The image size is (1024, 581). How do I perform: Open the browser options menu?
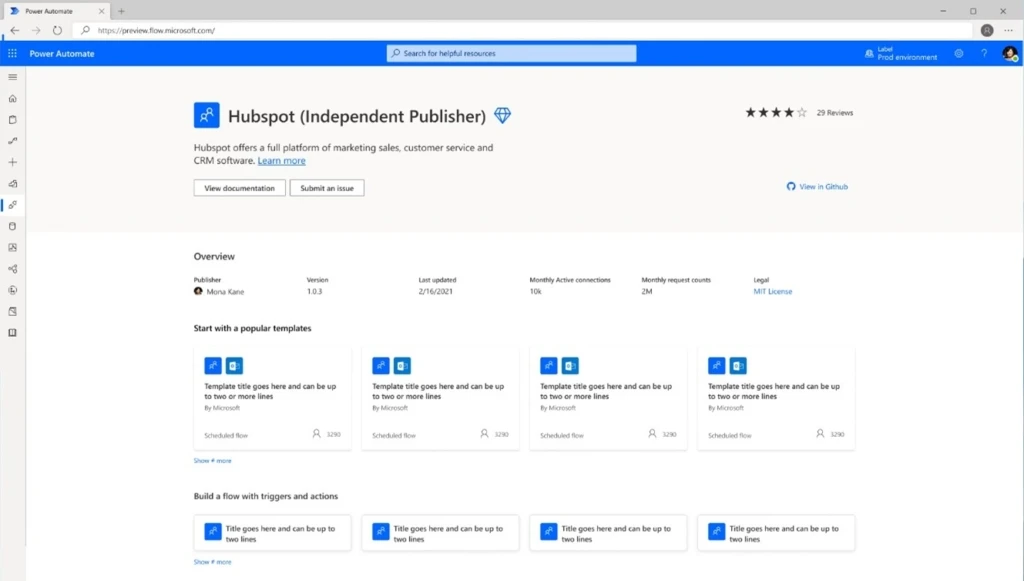point(1010,31)
